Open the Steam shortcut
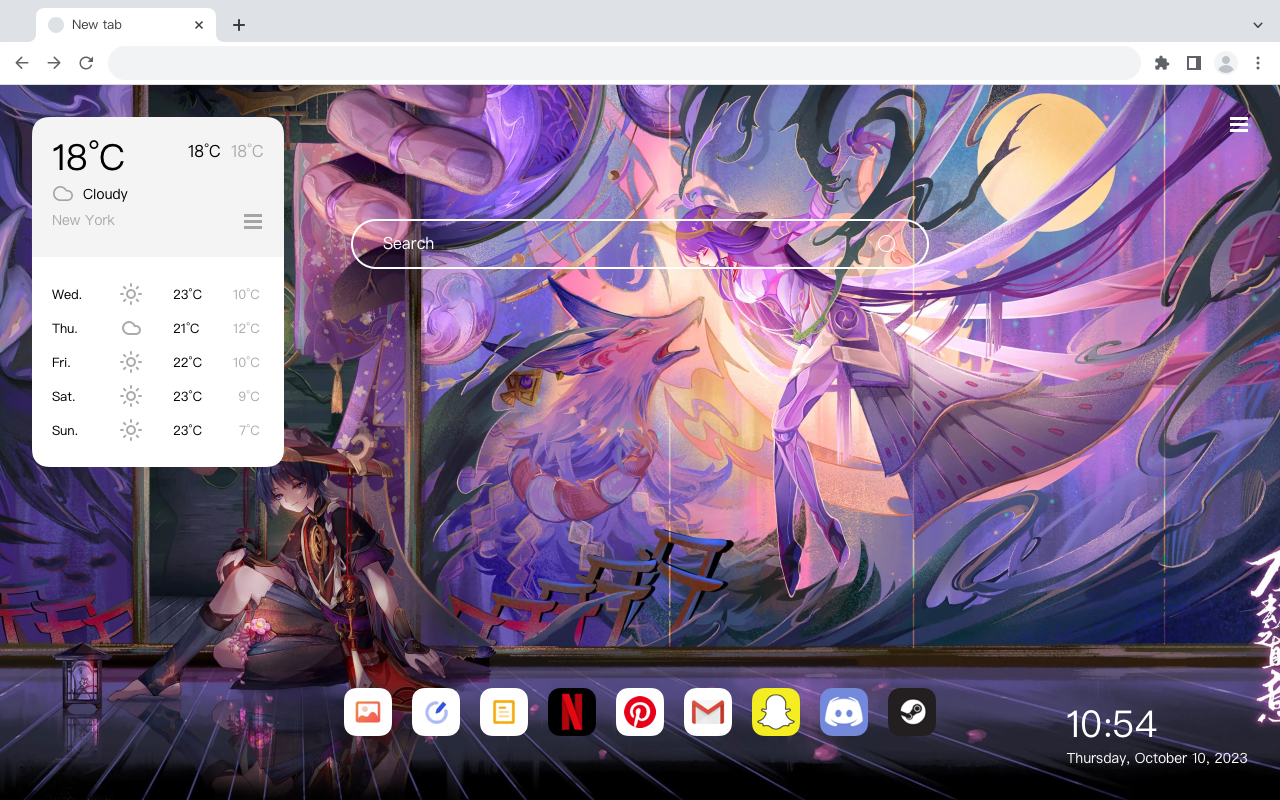 point(912,712)
